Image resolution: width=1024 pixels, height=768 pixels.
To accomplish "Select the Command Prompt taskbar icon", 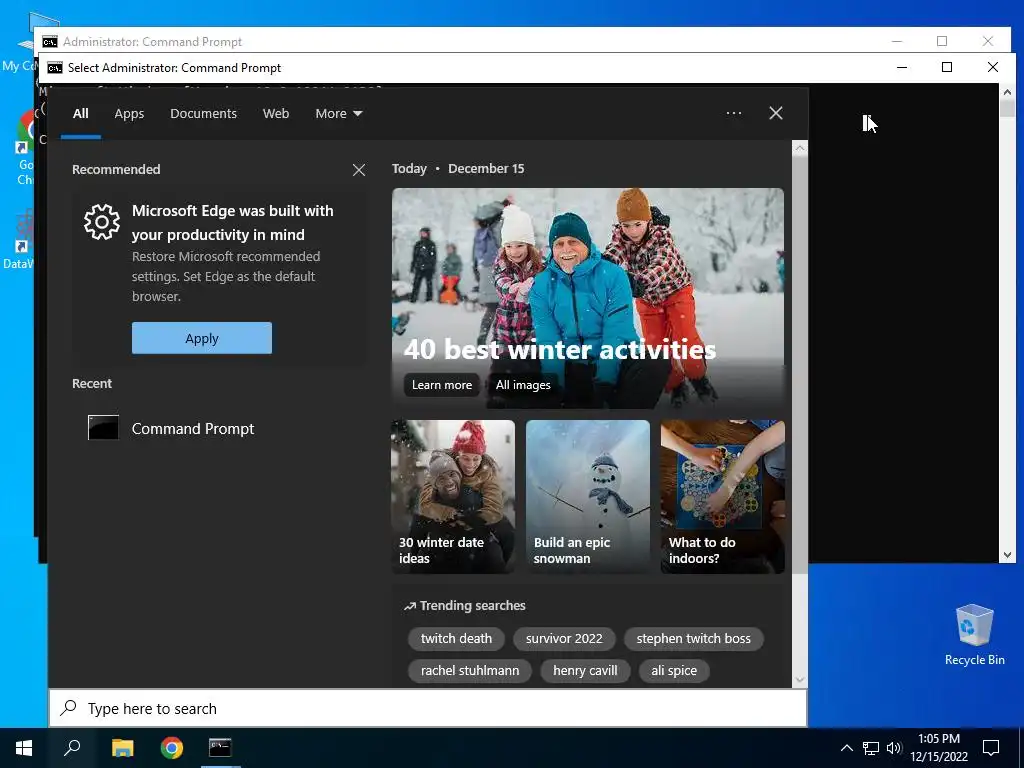I will coord(220,747).
